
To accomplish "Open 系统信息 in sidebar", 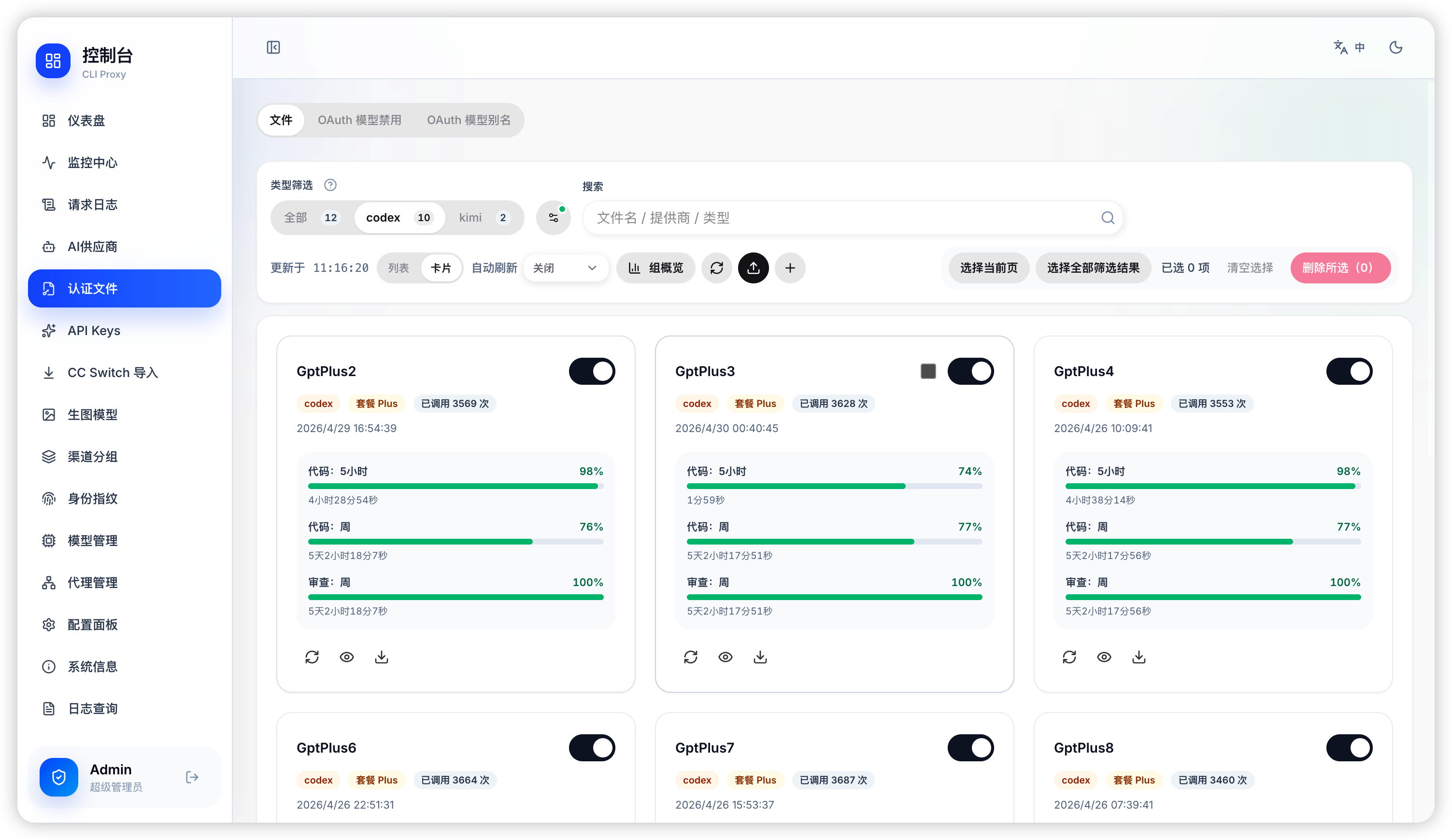I will pyautogui.click(x=125, y=667).
